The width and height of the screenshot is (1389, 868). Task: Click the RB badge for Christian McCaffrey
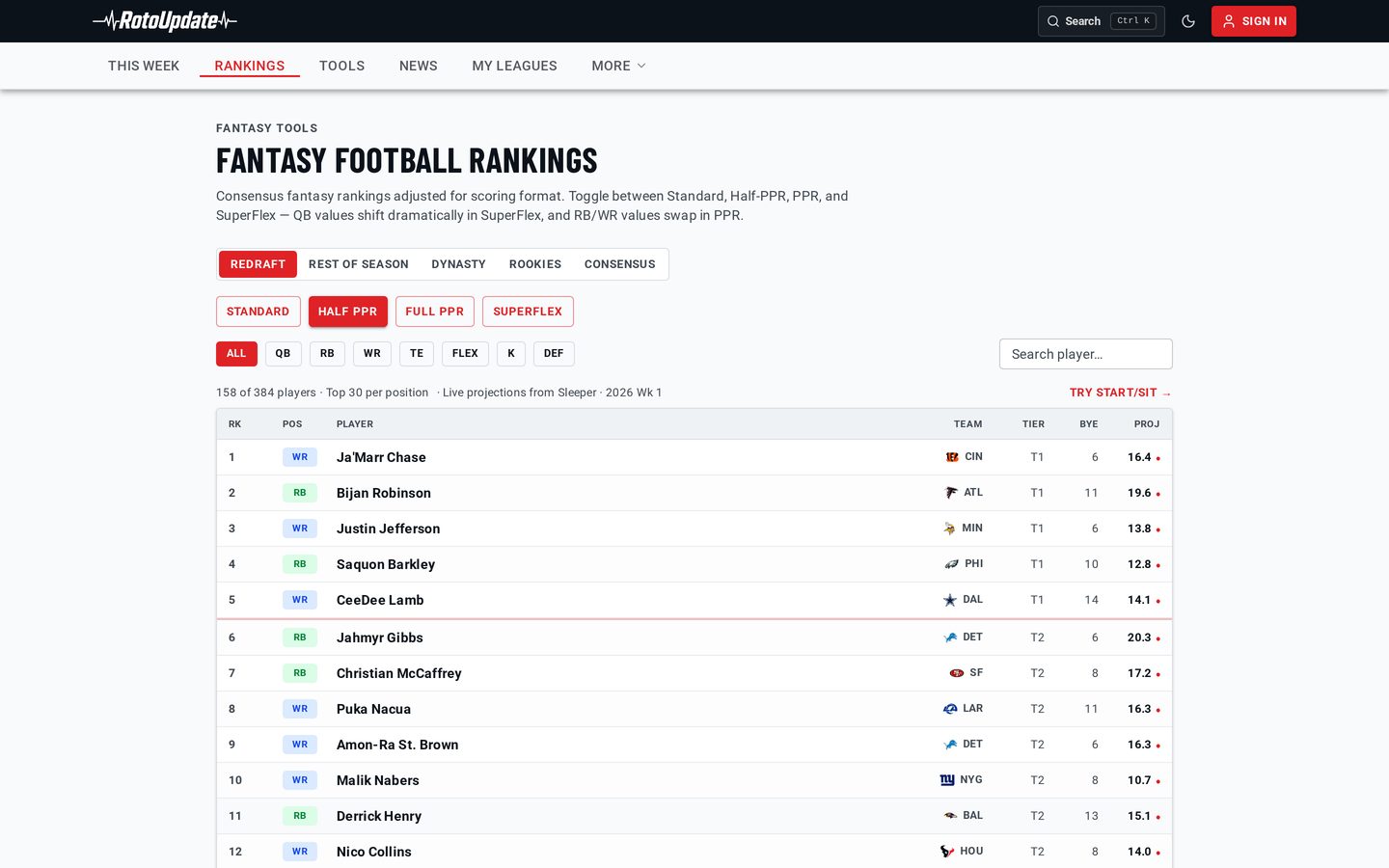(300, 673)
